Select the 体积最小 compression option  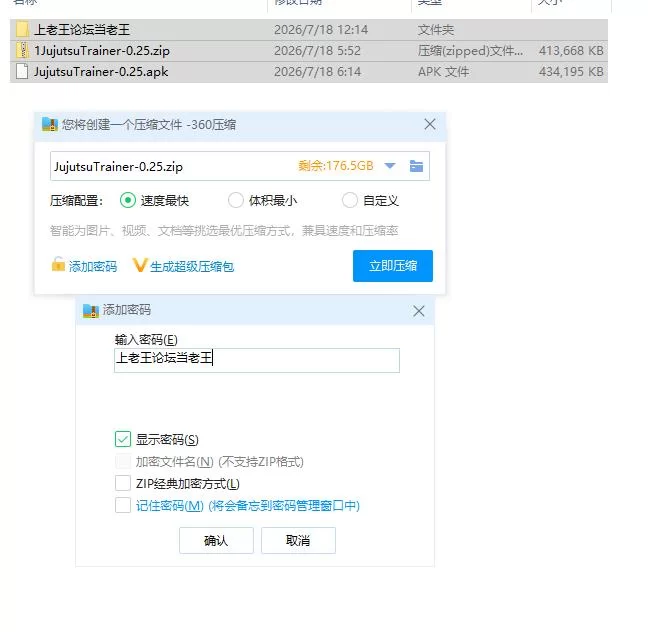pos(236,200)
